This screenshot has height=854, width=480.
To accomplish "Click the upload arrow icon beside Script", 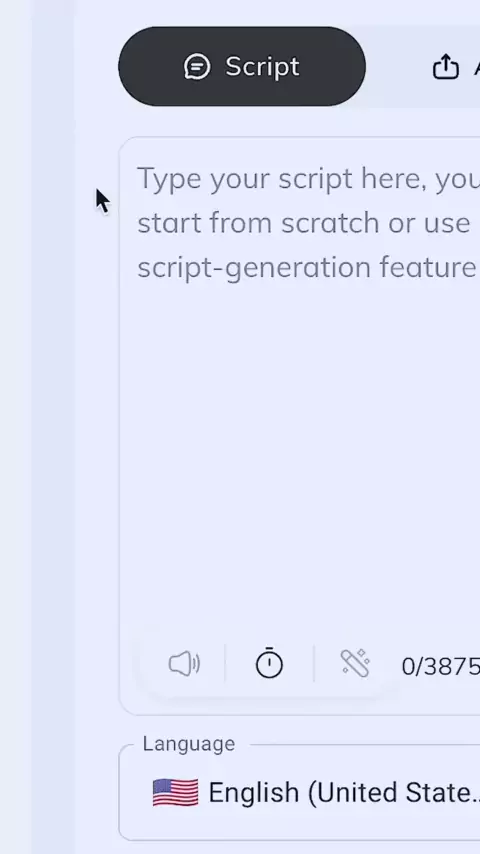I will point(445,67).
